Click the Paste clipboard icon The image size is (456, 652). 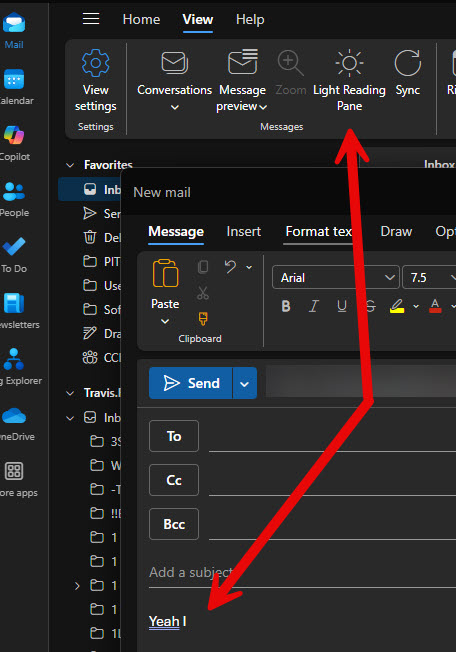pyautogui.click(x=165, y=273)
